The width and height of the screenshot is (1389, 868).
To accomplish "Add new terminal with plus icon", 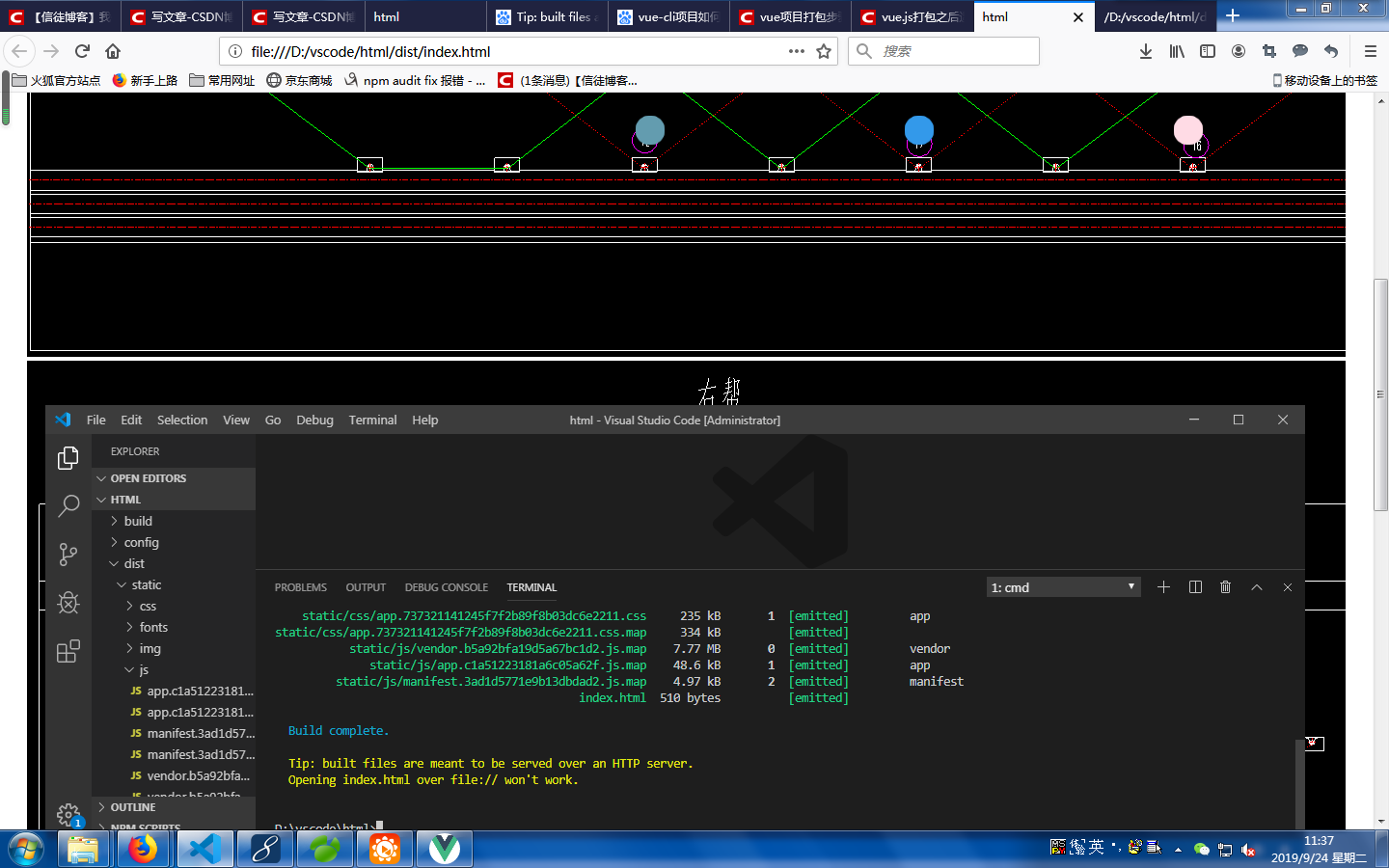I will pos(1163,587).
